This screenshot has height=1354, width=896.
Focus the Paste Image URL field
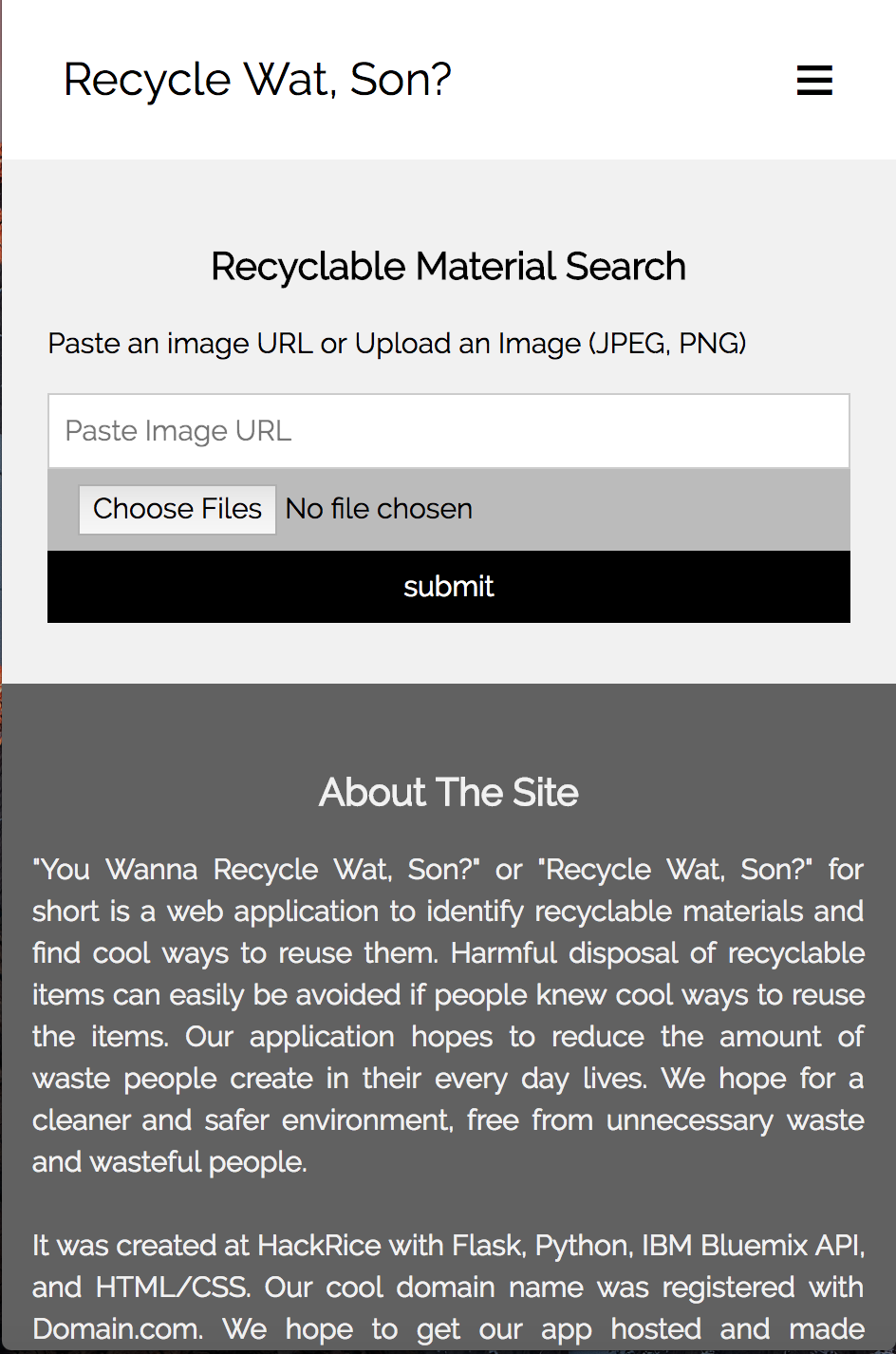[449, 431]
